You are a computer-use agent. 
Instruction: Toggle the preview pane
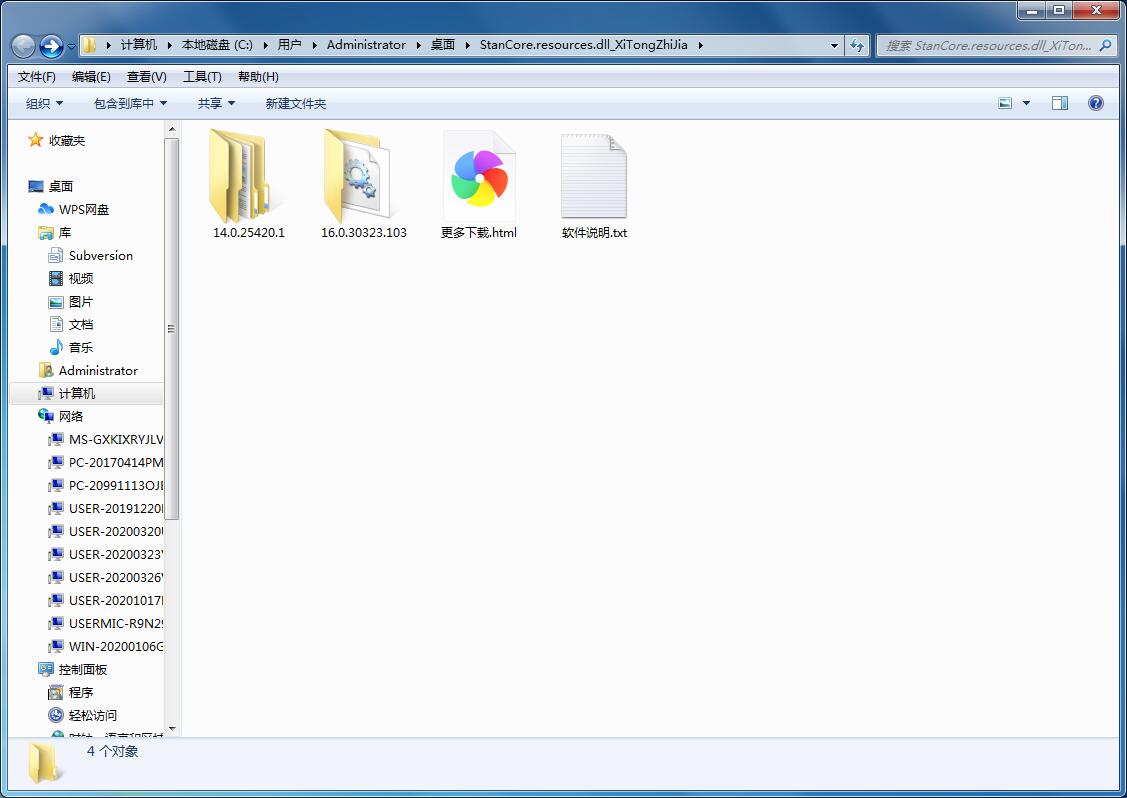1059,104
